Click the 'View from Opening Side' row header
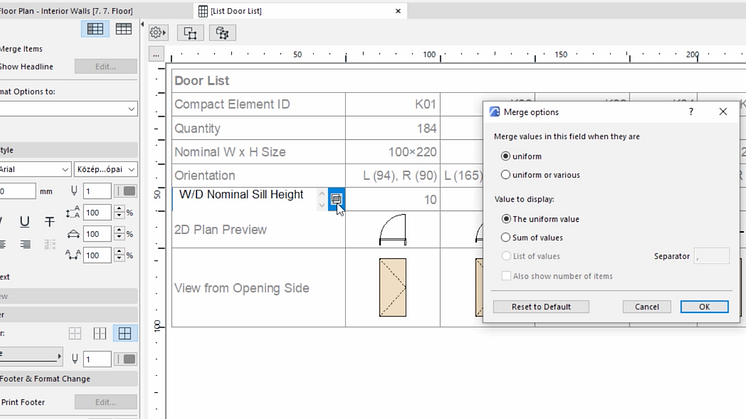 258,288
